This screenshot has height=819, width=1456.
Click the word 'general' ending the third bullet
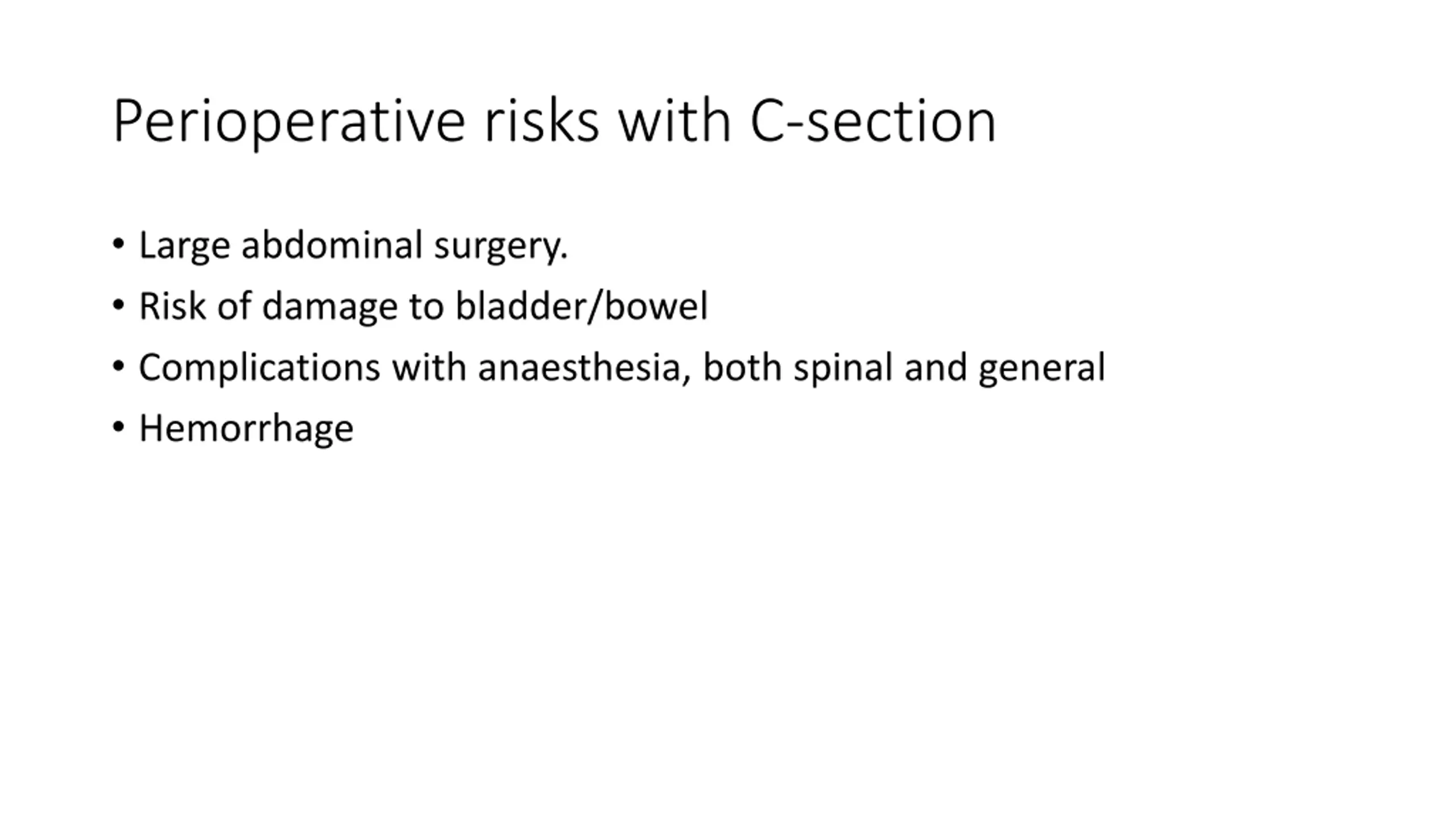coord(1042,368)
